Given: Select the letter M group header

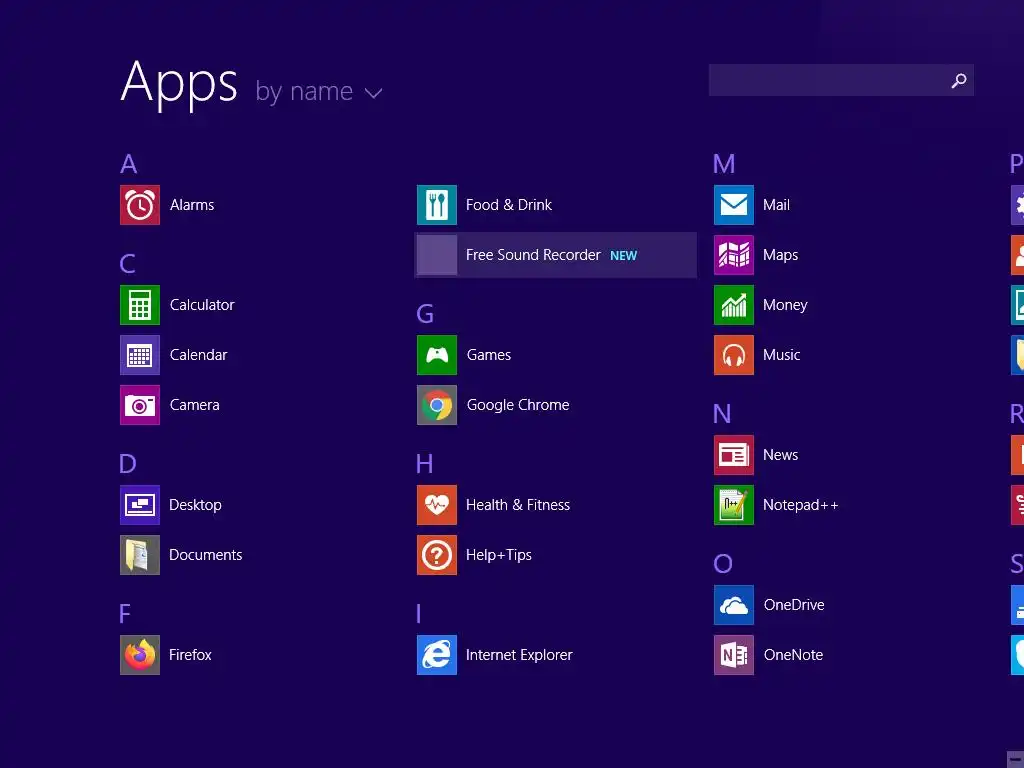Looking at the screenshot, I should pyautogui.click(x=724, y=163).
